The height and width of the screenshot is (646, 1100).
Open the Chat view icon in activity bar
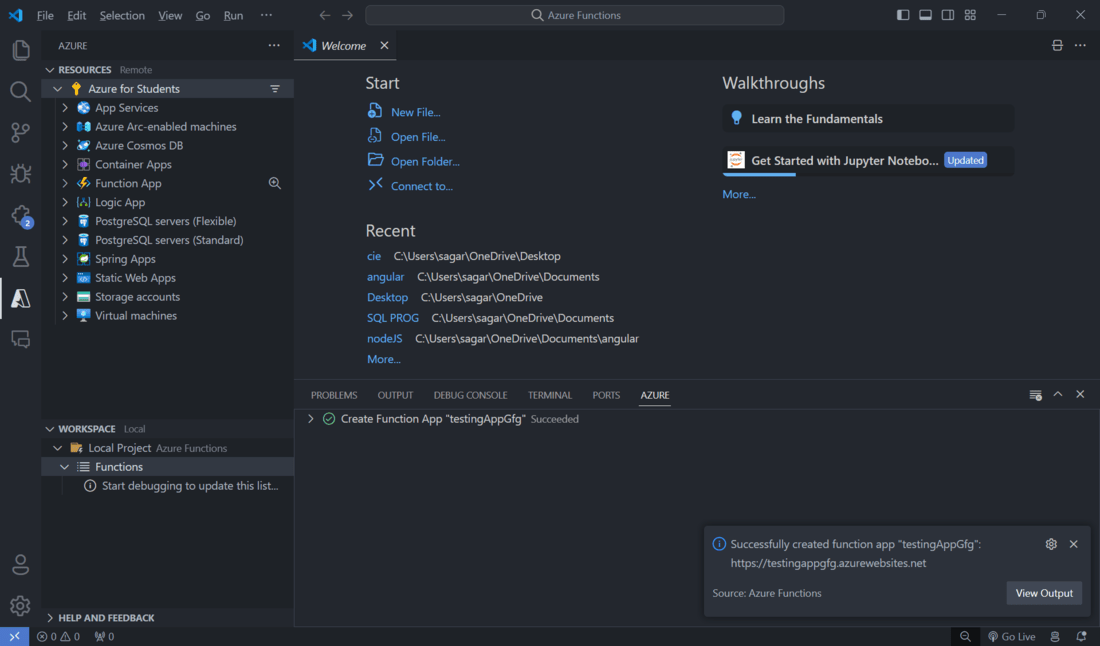[20, 339]
